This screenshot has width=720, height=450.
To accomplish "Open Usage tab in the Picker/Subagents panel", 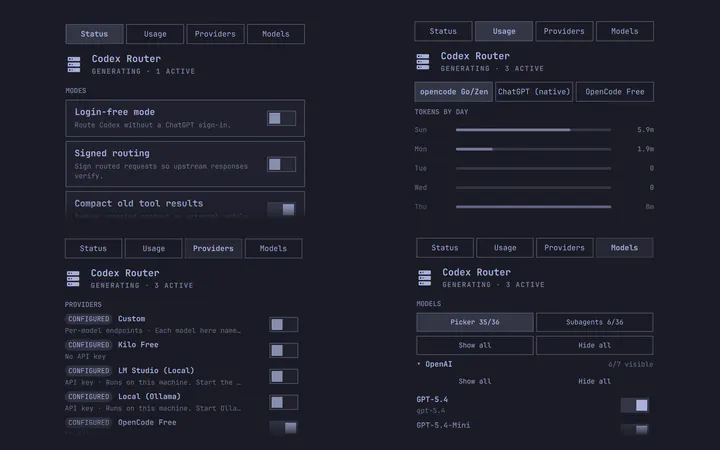I will (x=505, y=248).
